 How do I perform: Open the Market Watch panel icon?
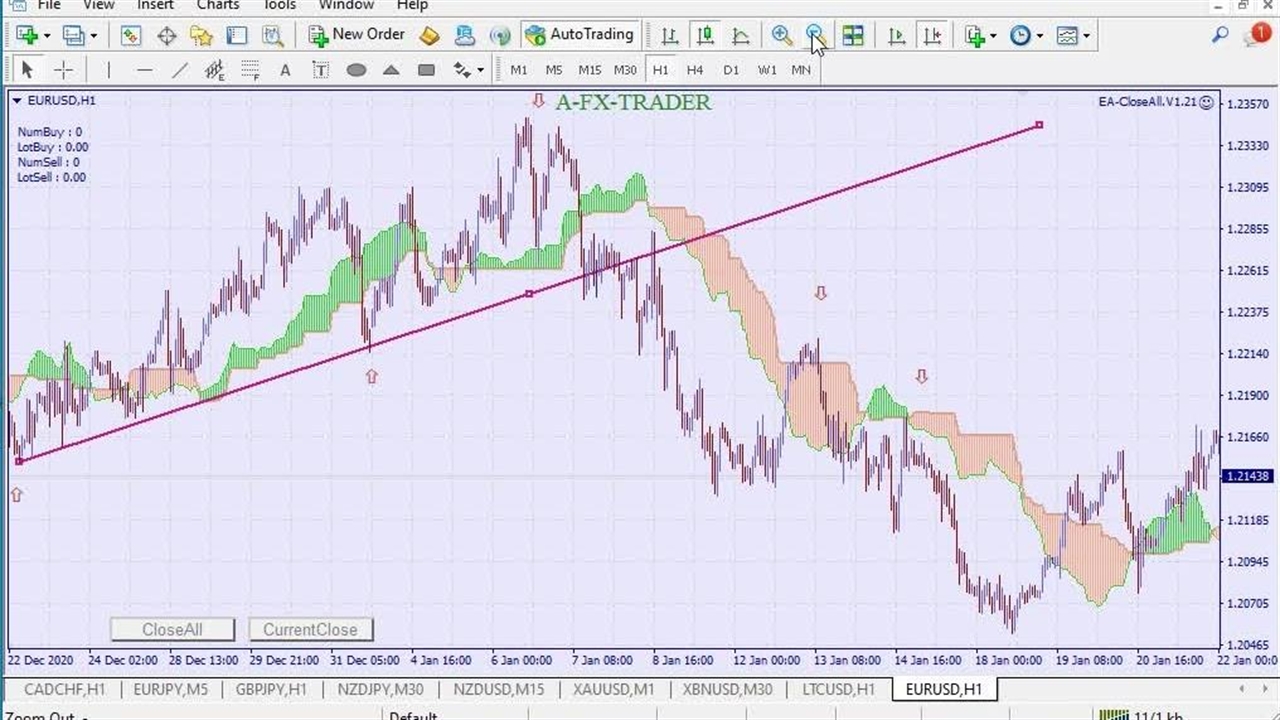130,36
